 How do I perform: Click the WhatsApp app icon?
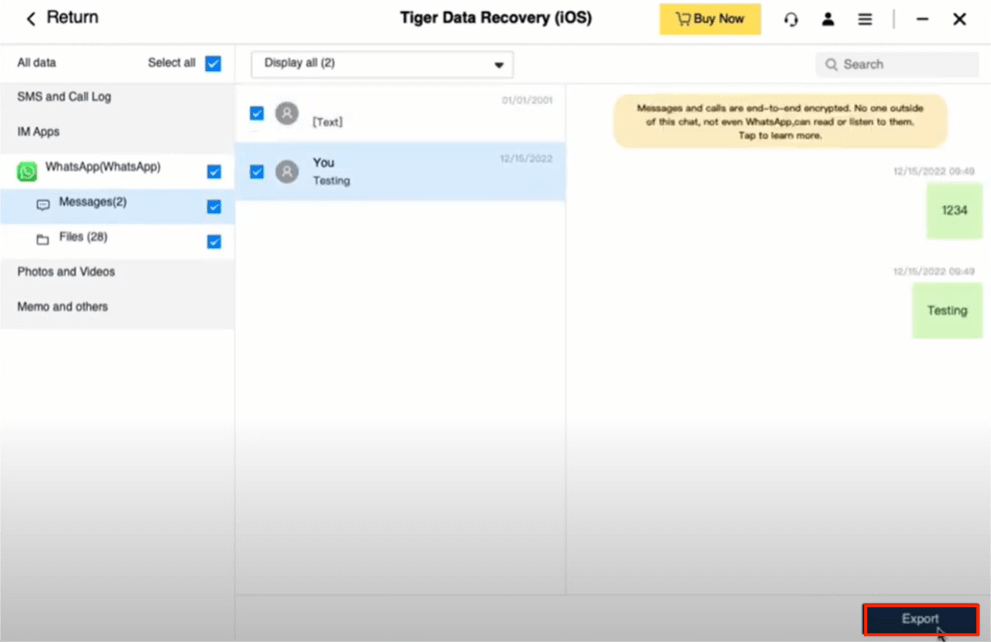click(x=27, y=171)
